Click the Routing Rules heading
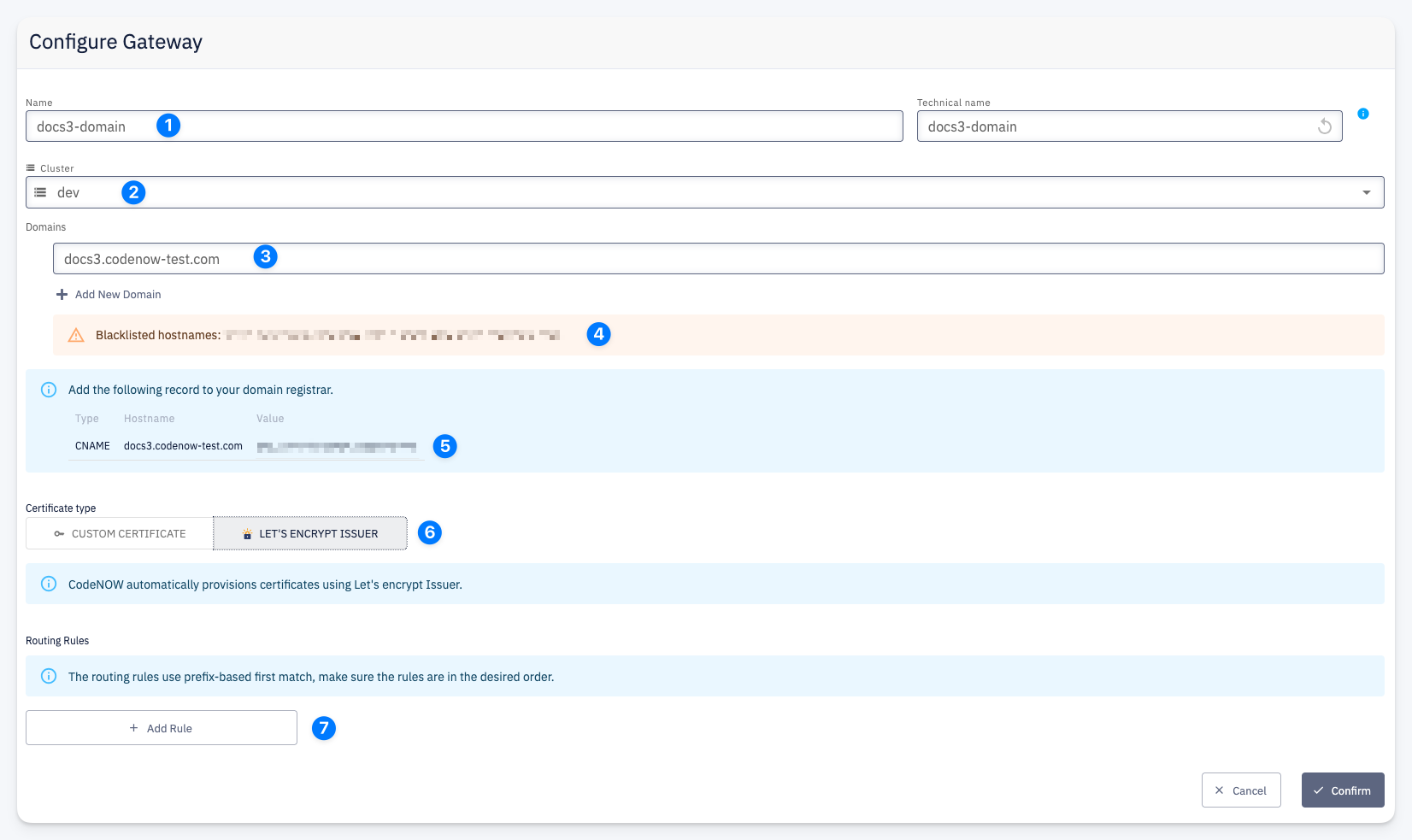The image size is (1412, 840). [57, 641]
